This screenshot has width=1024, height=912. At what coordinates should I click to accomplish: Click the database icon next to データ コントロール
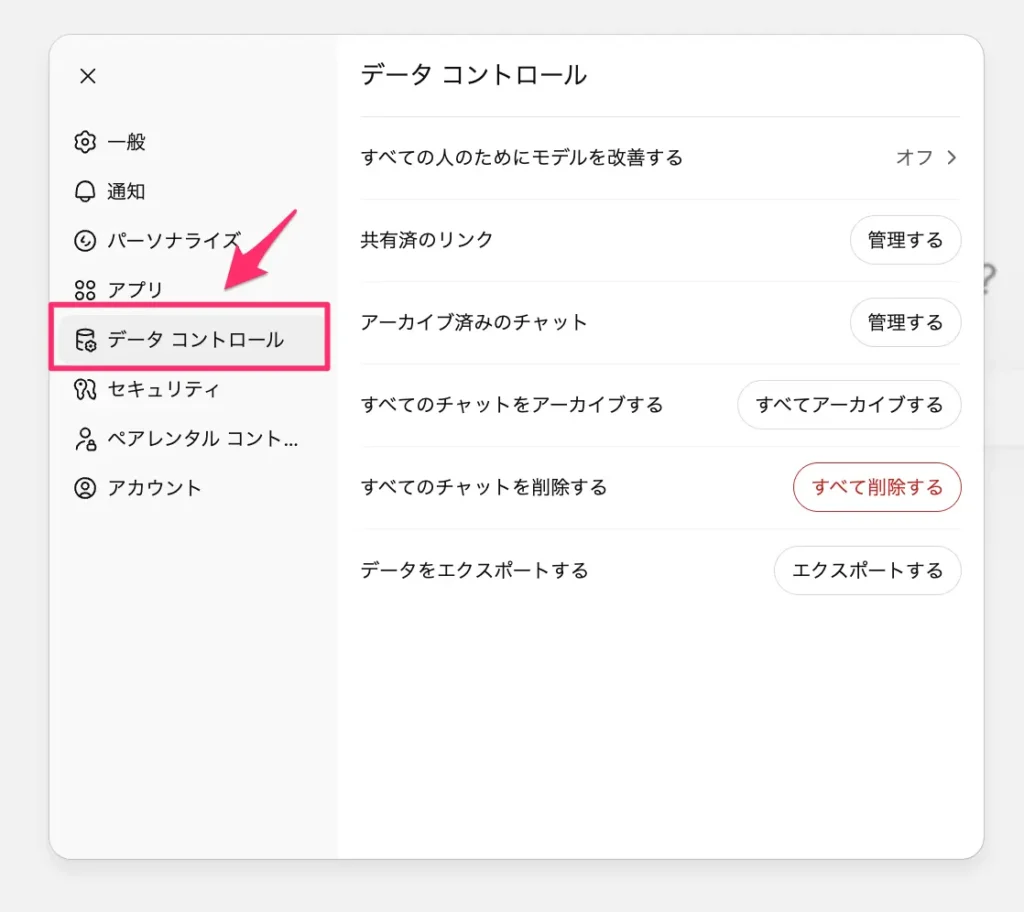click(88, 339)
